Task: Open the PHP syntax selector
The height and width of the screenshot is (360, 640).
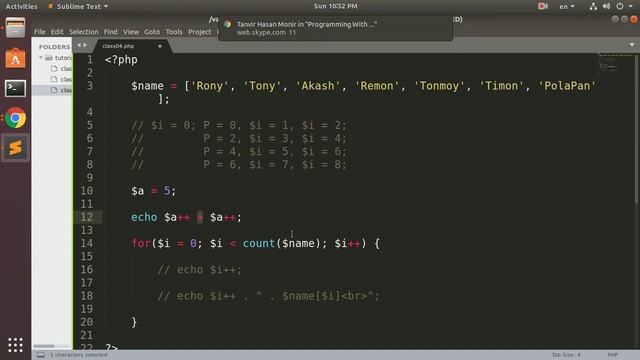Action: pos(612,355)
